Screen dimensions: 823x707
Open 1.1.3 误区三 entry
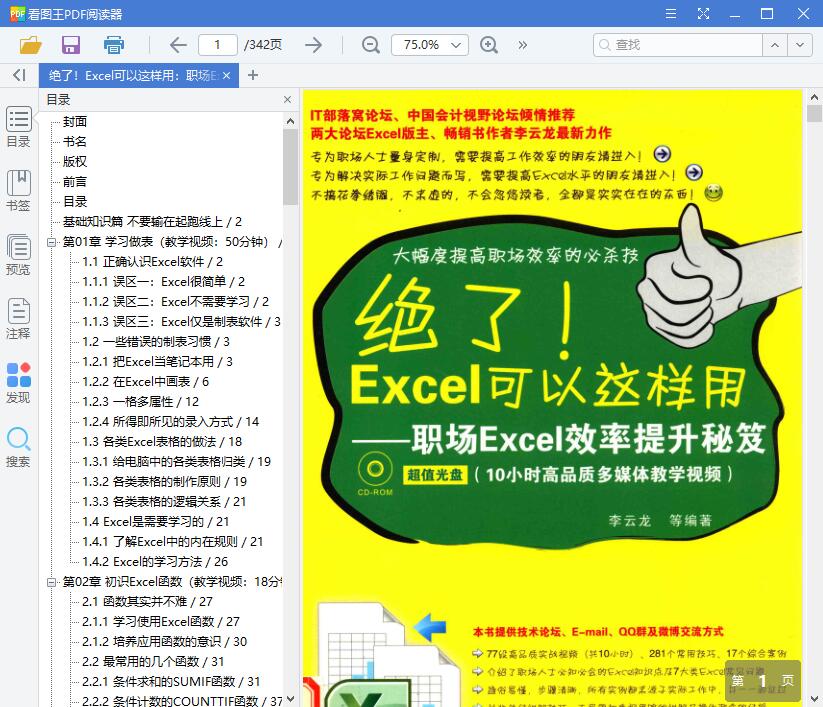coord(181,322)
